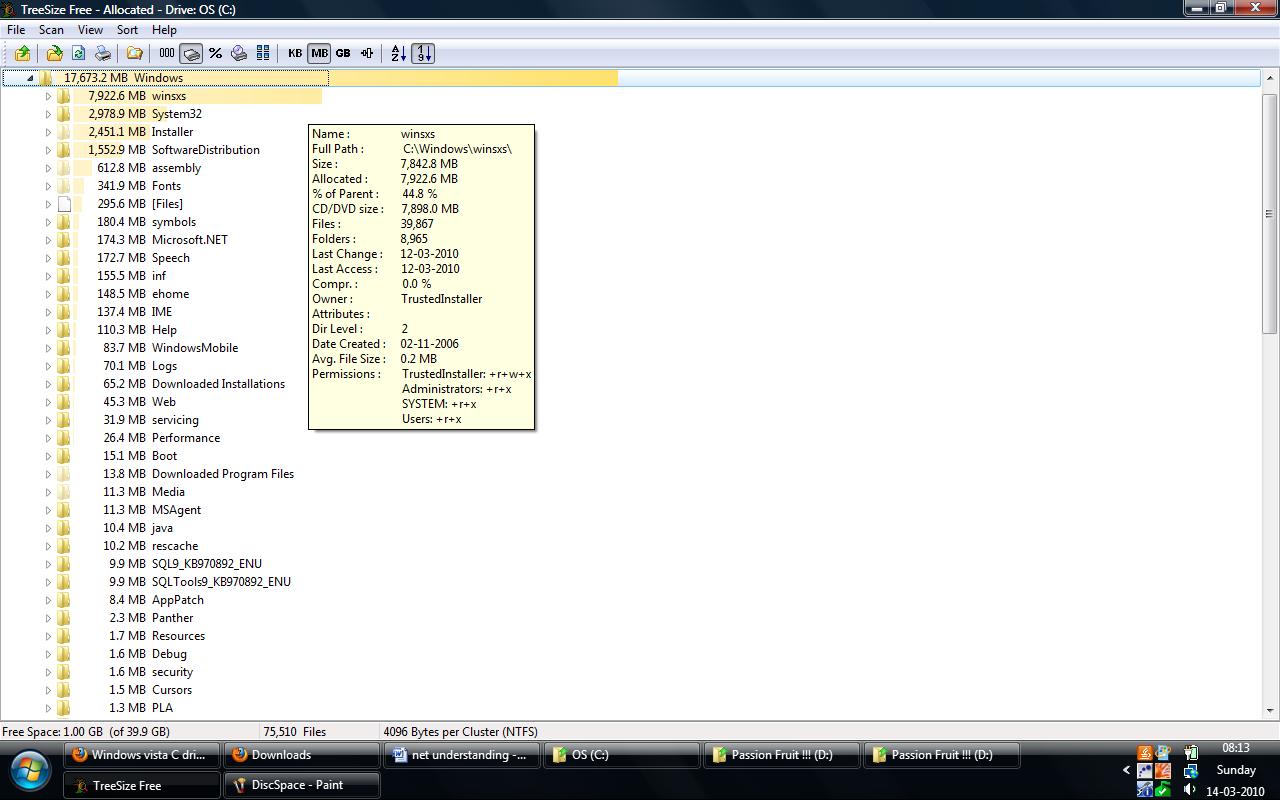Expand the System32 folder
Viewport: 1280px width, 800px height.
(x=47, y=114)
